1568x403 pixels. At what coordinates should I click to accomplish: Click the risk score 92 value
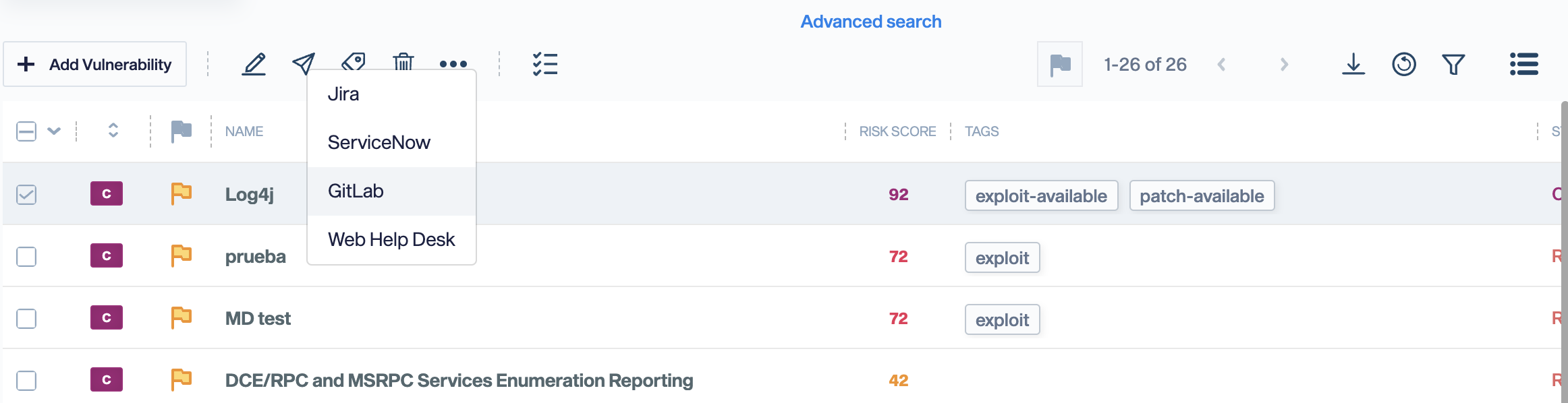[x=899, y=195]
